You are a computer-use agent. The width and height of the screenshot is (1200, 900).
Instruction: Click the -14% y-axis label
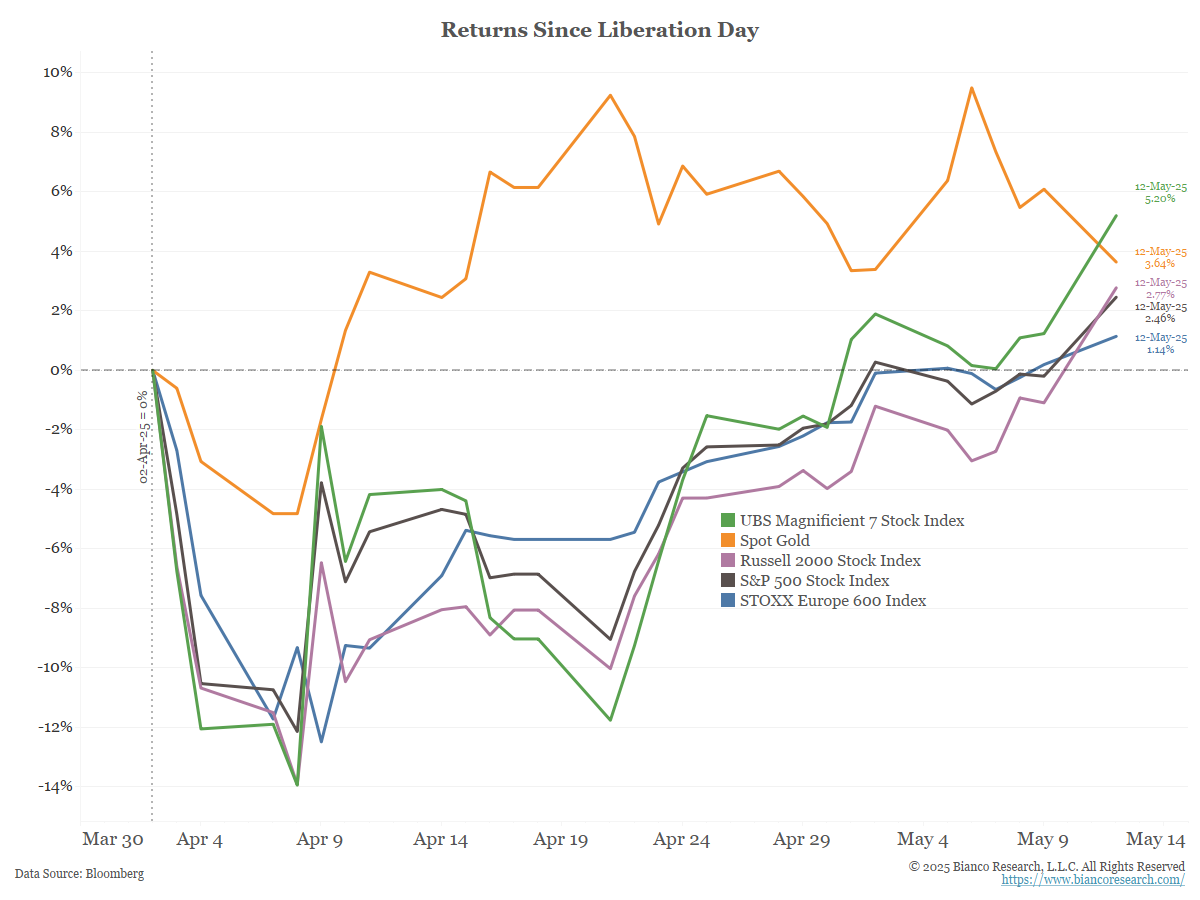[53, 786]
